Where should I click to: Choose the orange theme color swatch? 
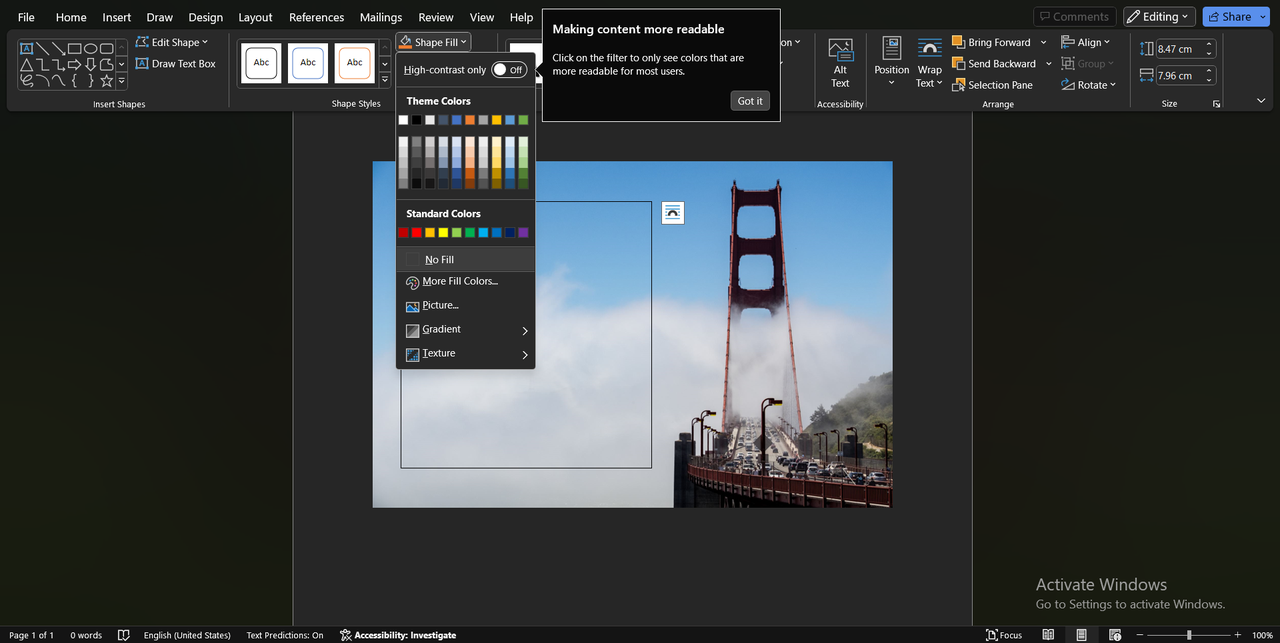[x=470, y=120]
